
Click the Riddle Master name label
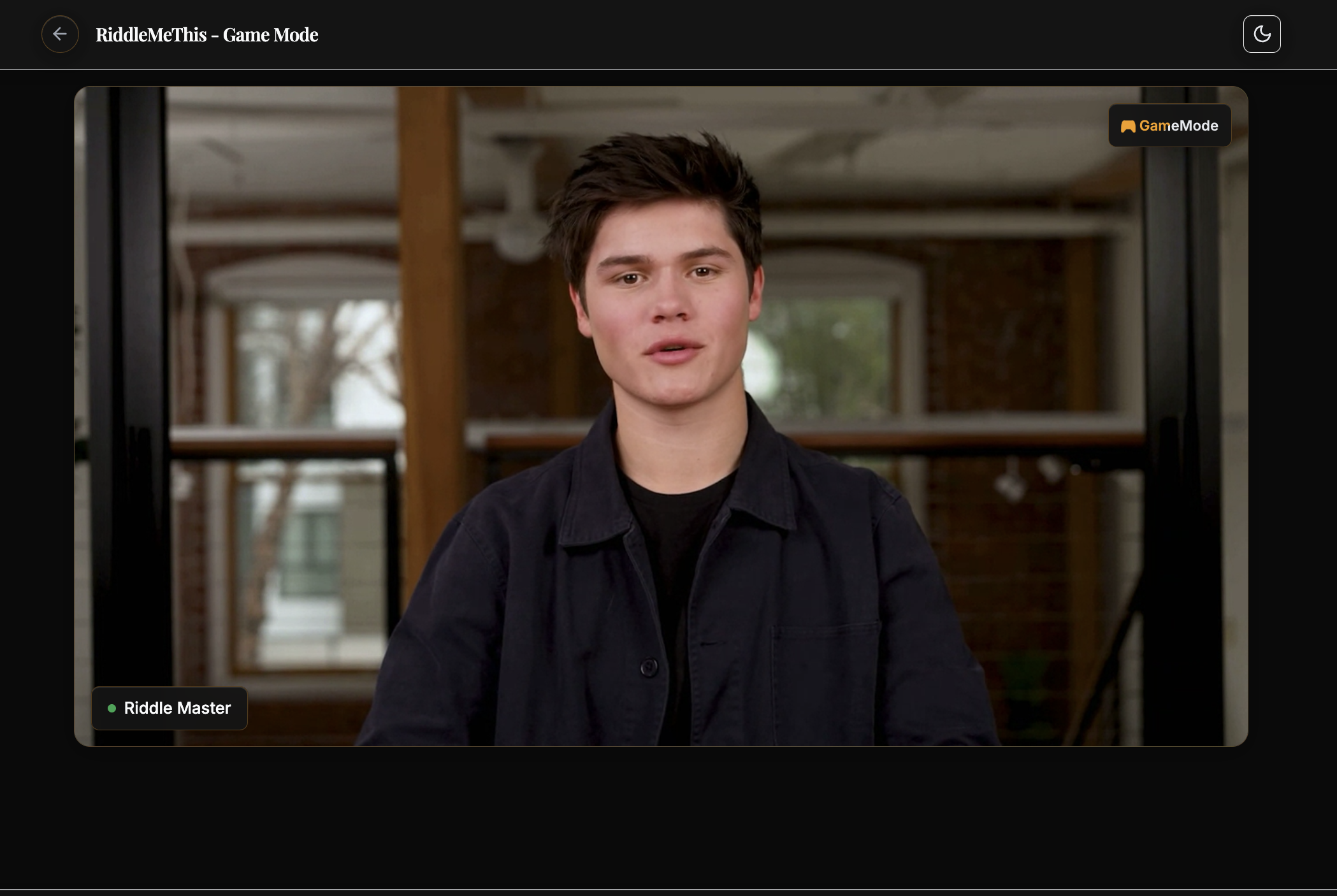[177, 708]
